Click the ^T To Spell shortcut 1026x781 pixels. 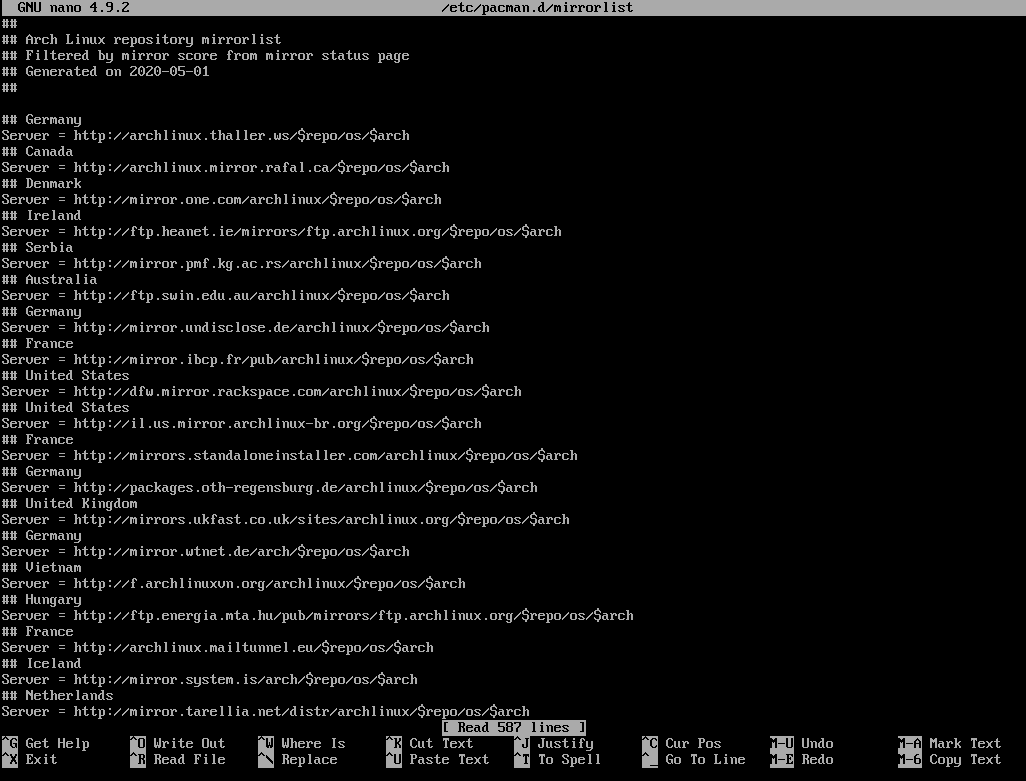[558, 760]
